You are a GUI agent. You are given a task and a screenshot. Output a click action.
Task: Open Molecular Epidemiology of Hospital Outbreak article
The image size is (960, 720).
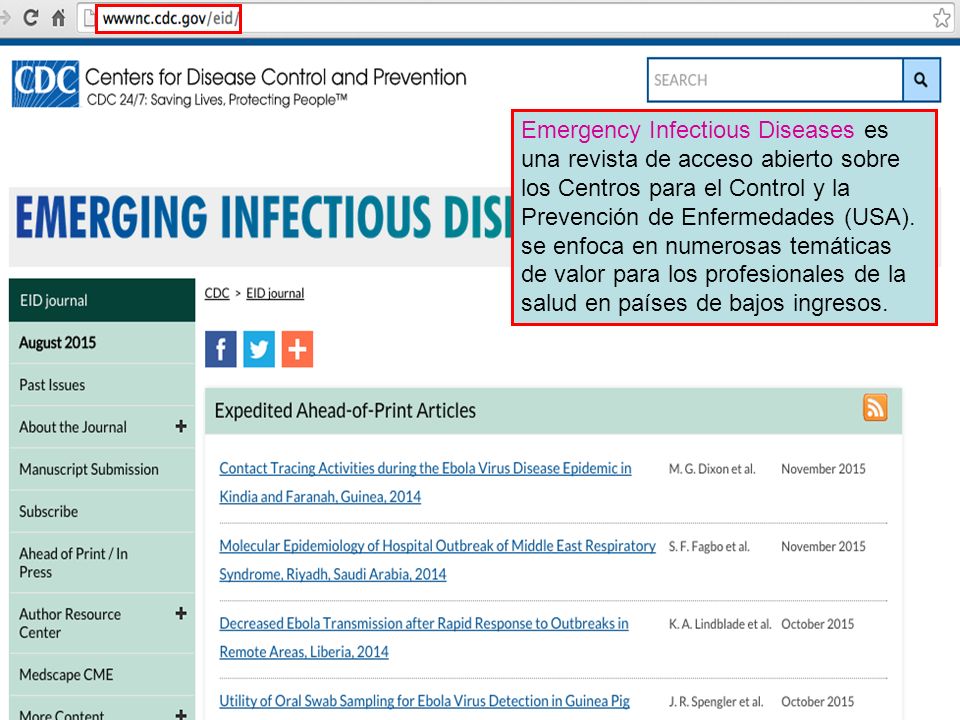pyautogui.click(x=437, y=560)
